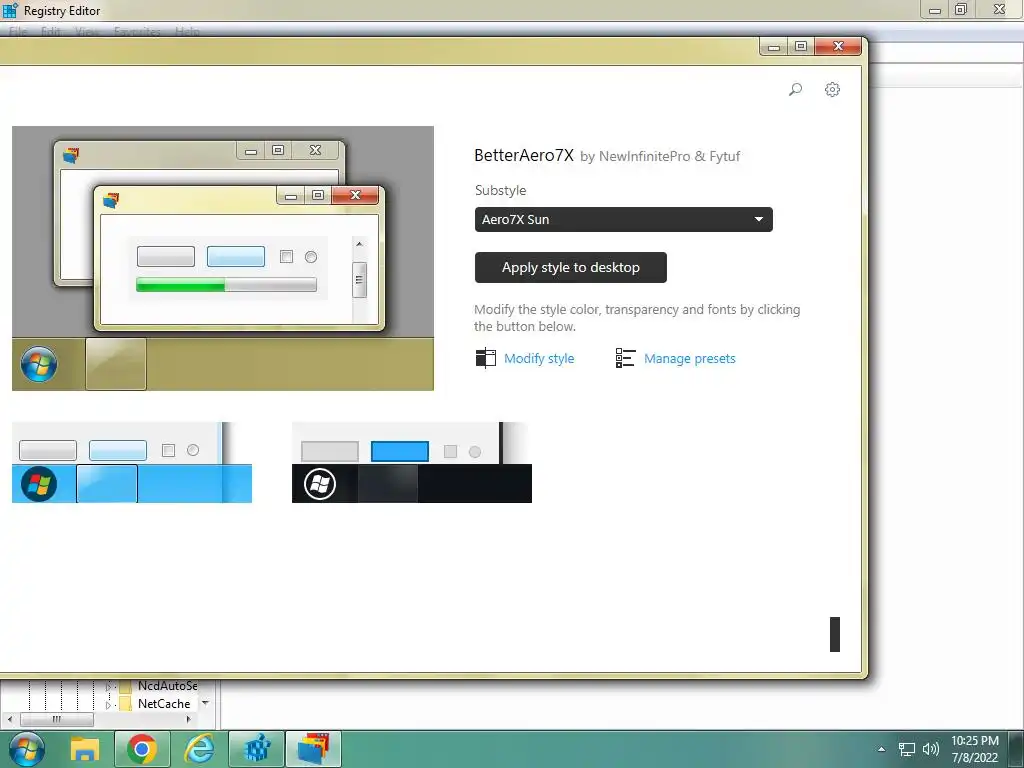Click the Registry Editor title bar icon
Image resolution: width=1024 pixels, height=768 pixels.
[10, 10]
